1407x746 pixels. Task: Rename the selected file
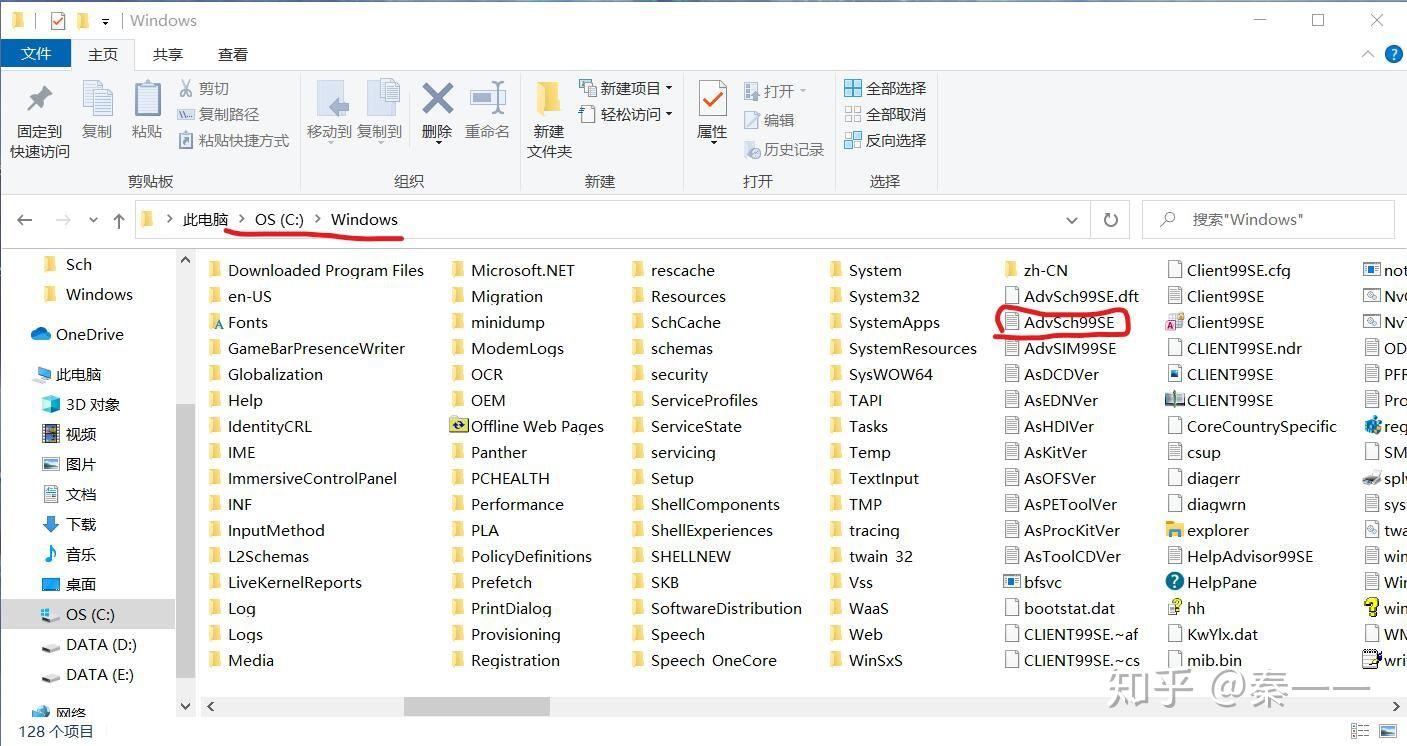pyautogui.click(x=487, y=110)
